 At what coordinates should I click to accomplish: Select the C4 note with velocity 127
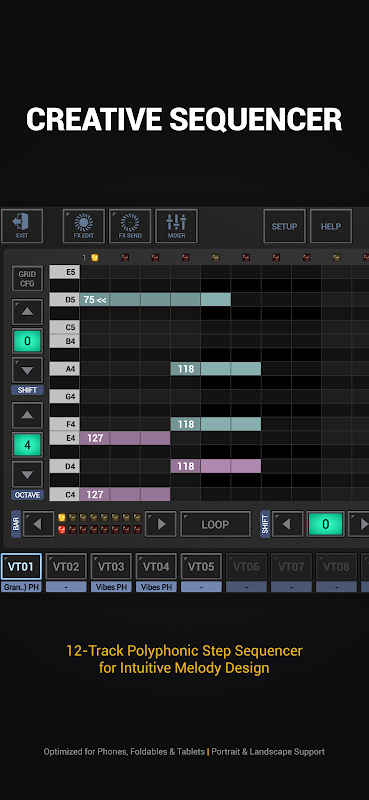(x=125, y=494)
